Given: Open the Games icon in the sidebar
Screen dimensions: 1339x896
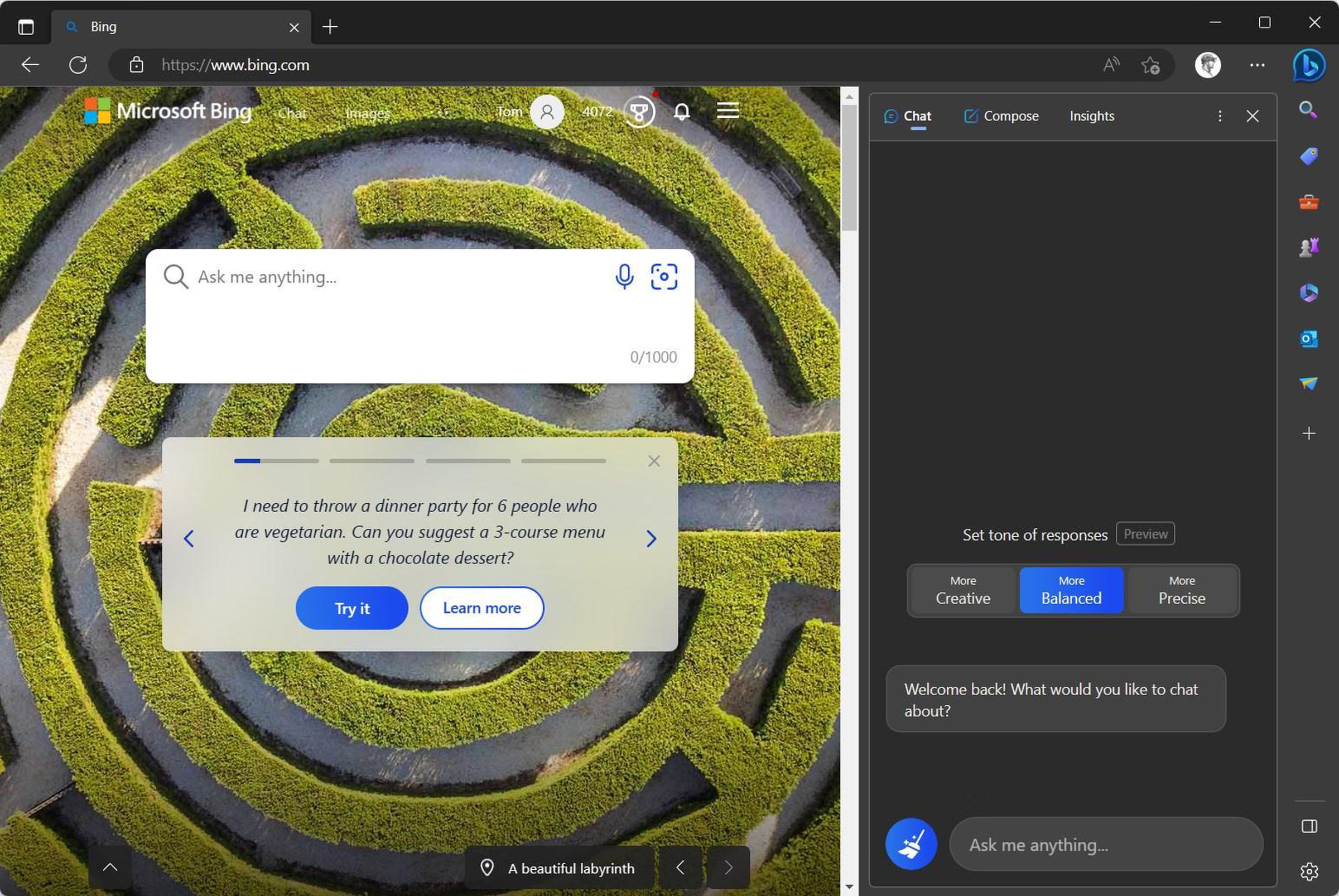Looking at the screenshot, I should pyautogui.click(x=1309, y=247).
